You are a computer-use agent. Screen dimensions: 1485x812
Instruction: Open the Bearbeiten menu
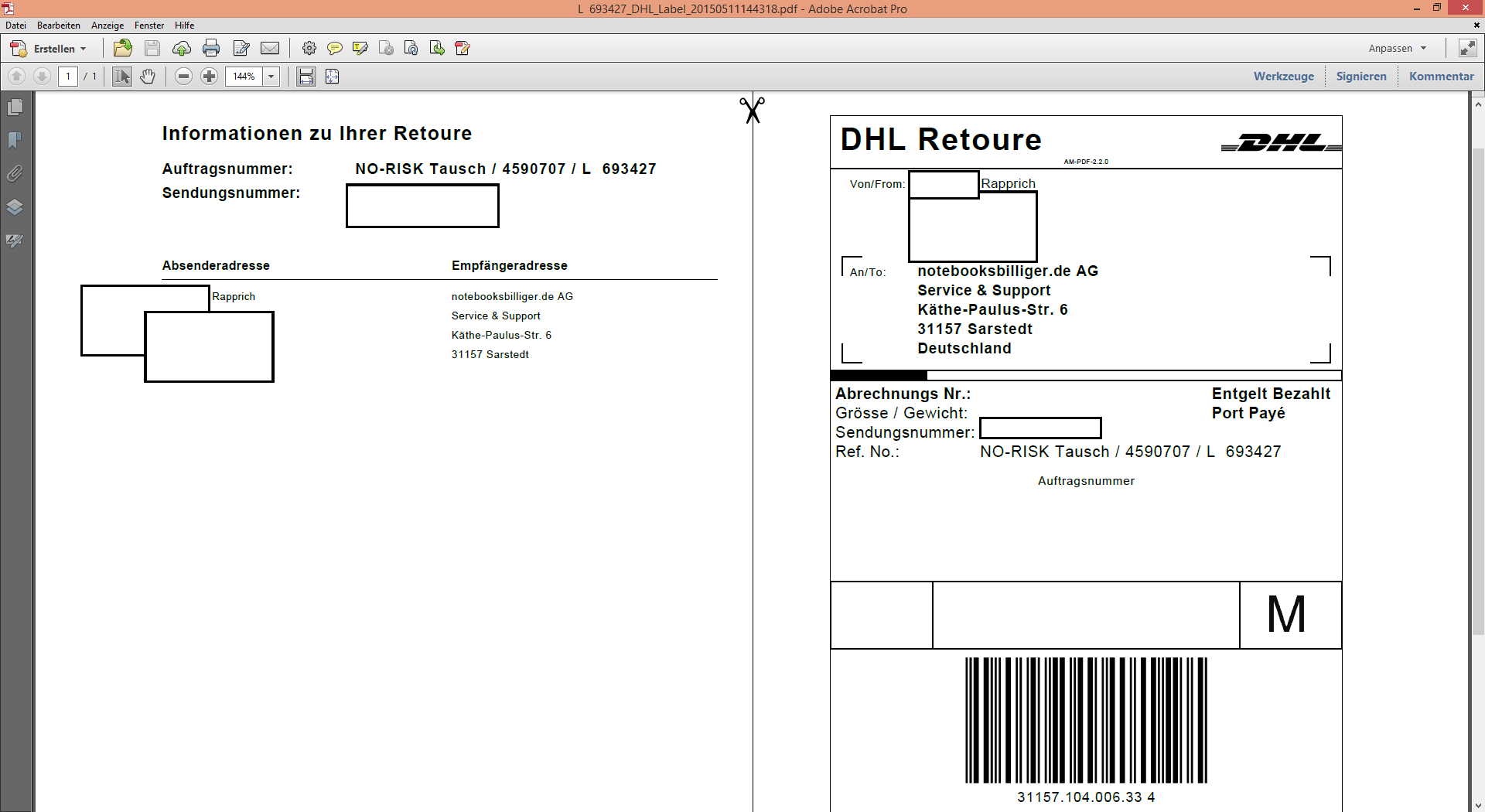tap(59, 26)
